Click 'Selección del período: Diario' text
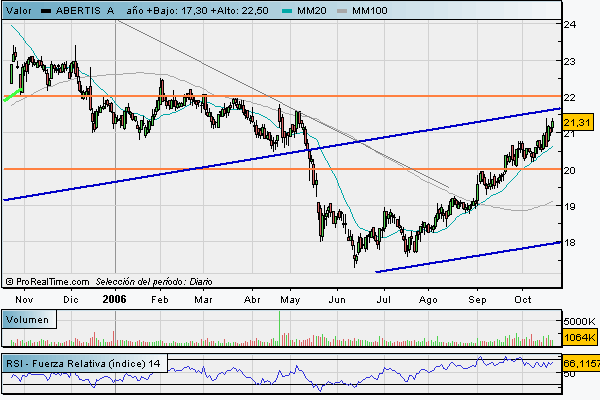 click(154, 282)
